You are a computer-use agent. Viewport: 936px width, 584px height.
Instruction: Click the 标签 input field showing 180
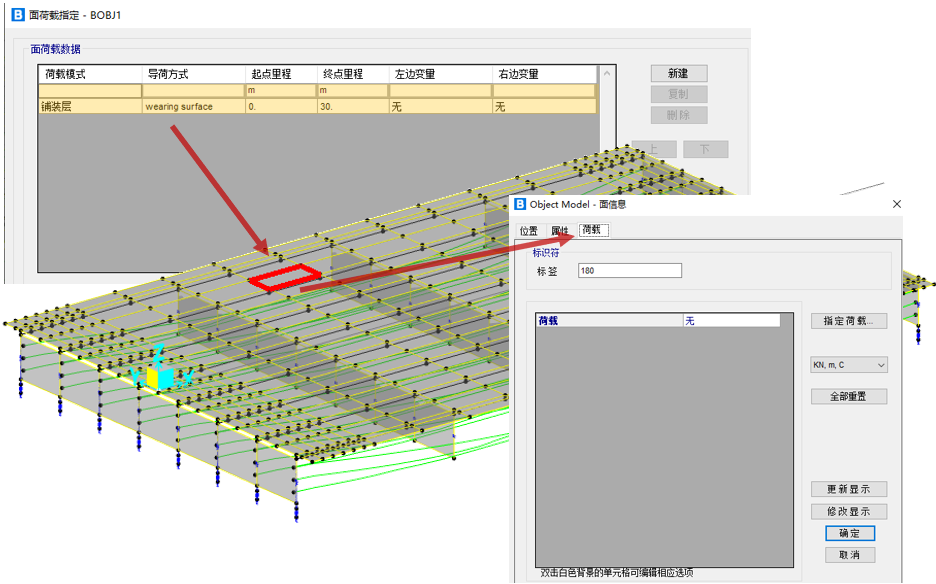[630, 271]
